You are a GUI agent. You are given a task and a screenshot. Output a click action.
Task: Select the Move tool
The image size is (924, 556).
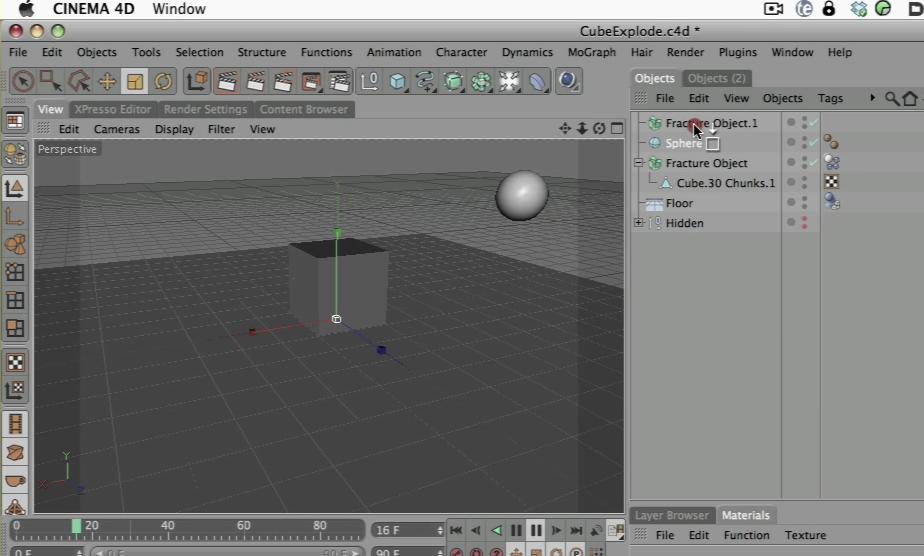[107, 81]
